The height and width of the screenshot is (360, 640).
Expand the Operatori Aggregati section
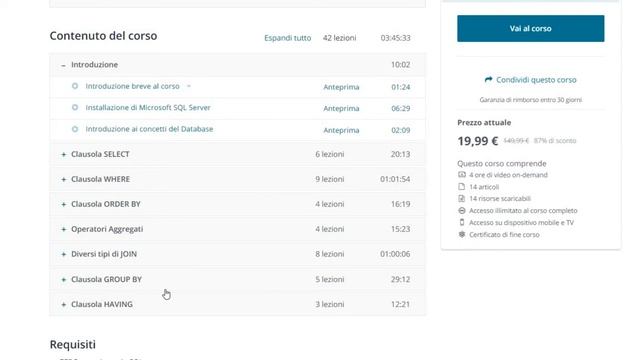(x=63, y=229)
